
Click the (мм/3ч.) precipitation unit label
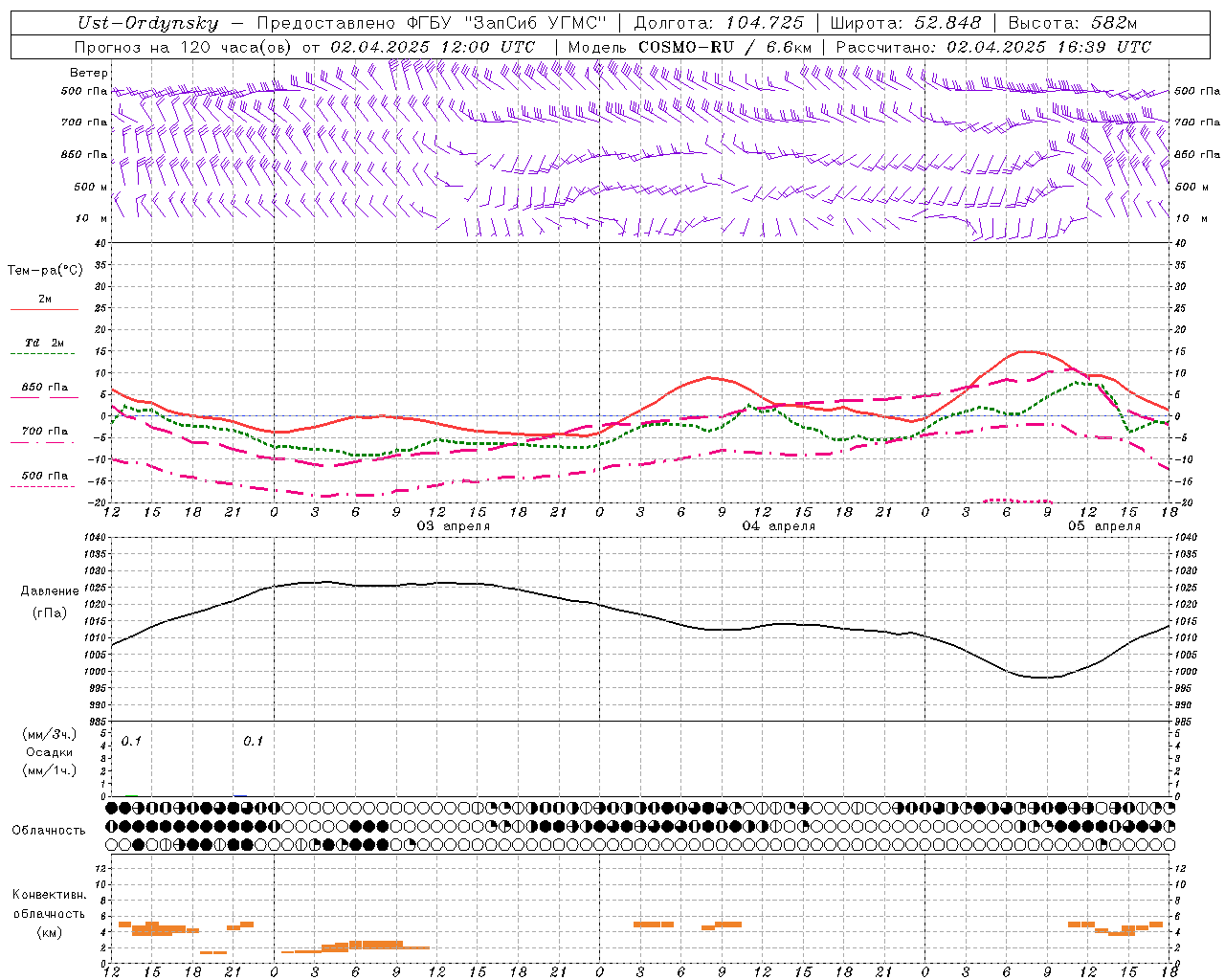50,735
